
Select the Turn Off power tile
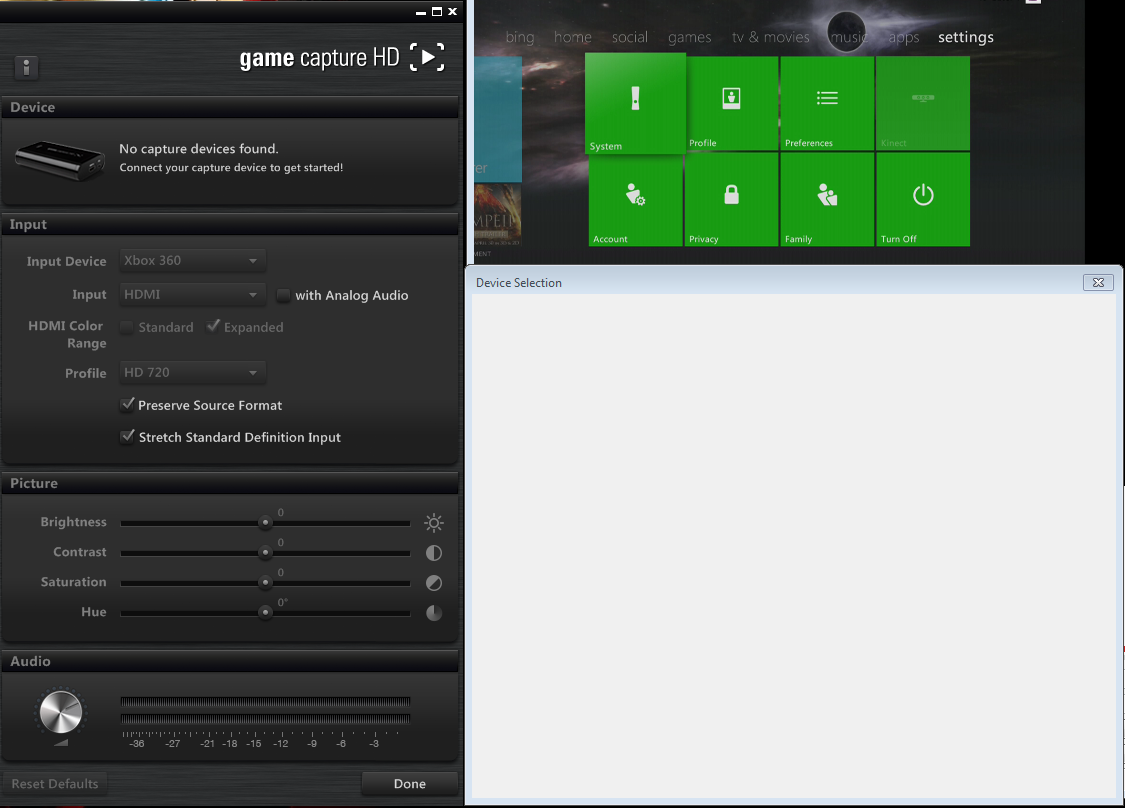(923, 199)
